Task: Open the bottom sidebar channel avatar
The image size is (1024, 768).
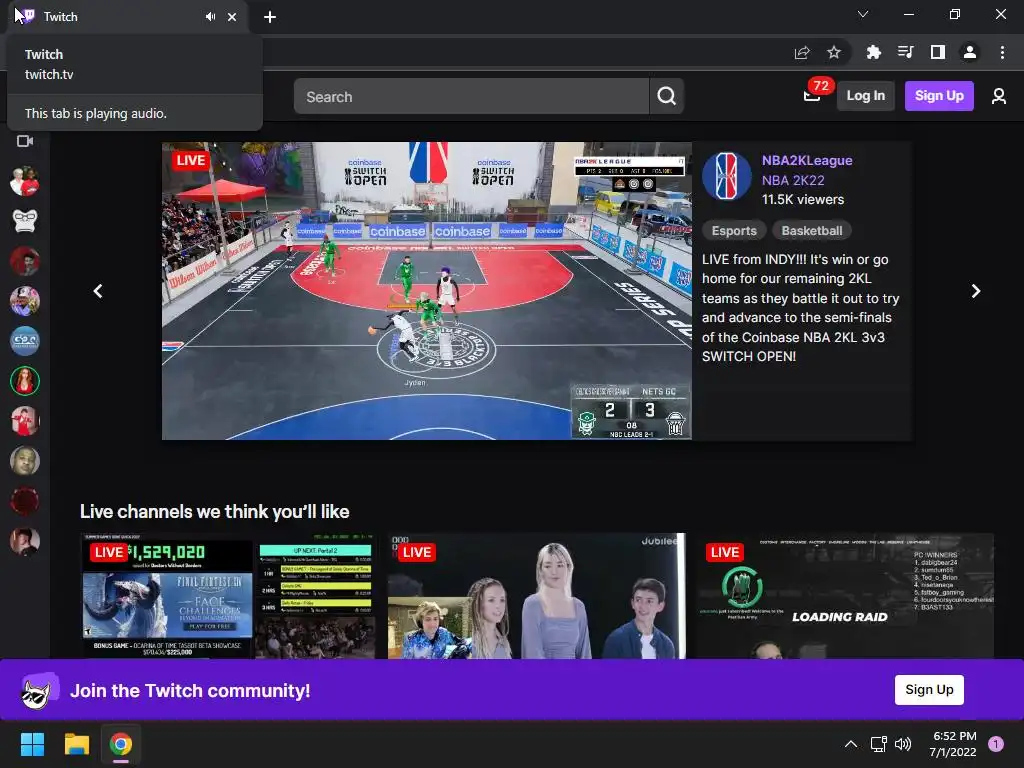Action: [25, 541]
